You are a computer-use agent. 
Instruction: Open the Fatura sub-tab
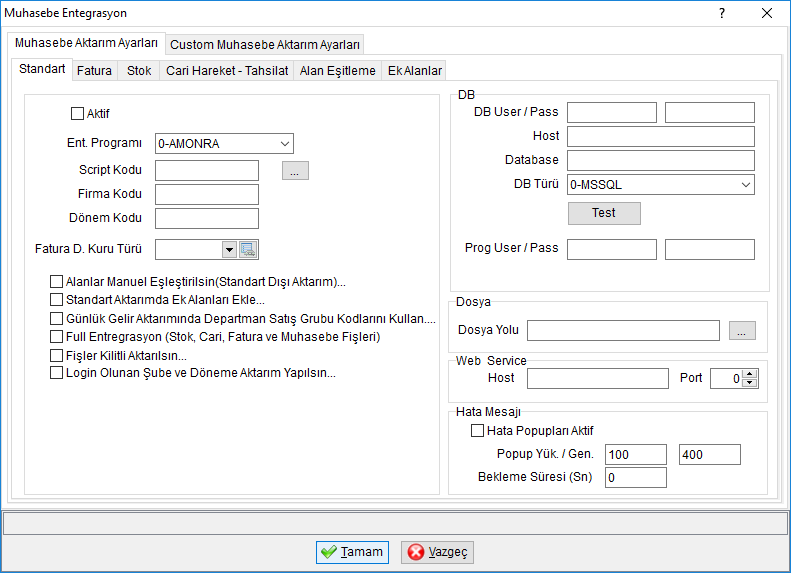(x=94, y=71)
